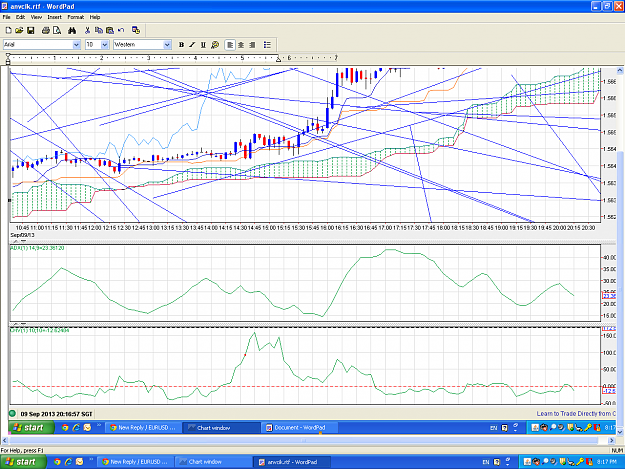Print the document using the printer icon
The width and height of the screenshot is (625, 469).
[x=46, y=30]
